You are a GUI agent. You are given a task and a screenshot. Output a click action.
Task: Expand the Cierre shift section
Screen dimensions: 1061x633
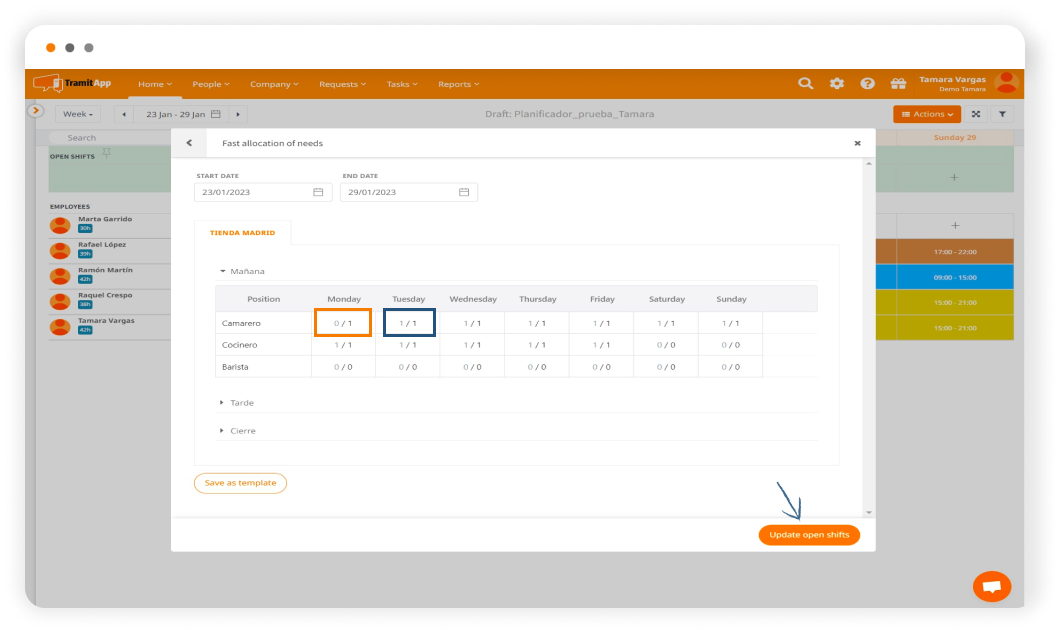[x=241, y=431]
